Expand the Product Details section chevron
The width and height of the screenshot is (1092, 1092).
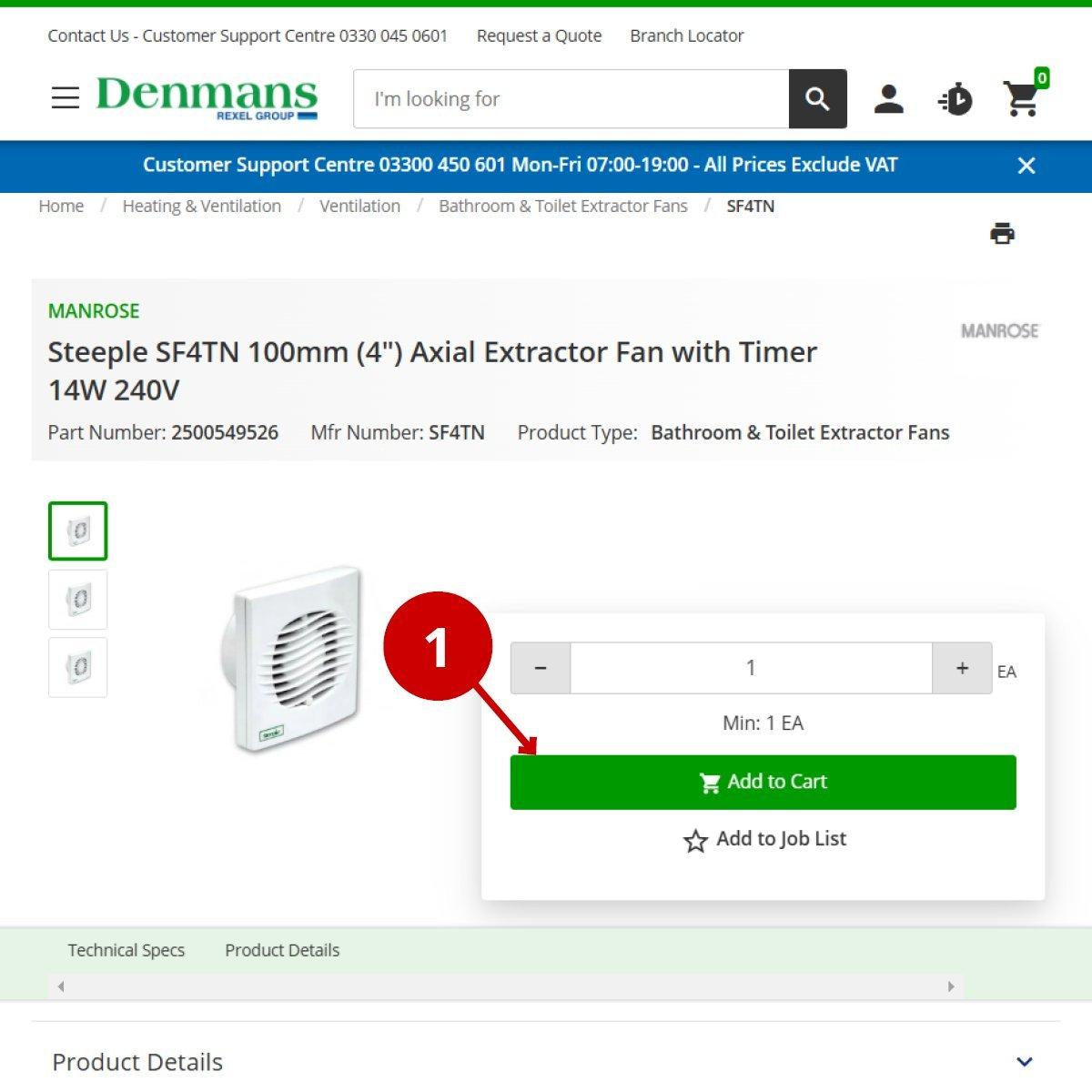tap(1023, 1062)
